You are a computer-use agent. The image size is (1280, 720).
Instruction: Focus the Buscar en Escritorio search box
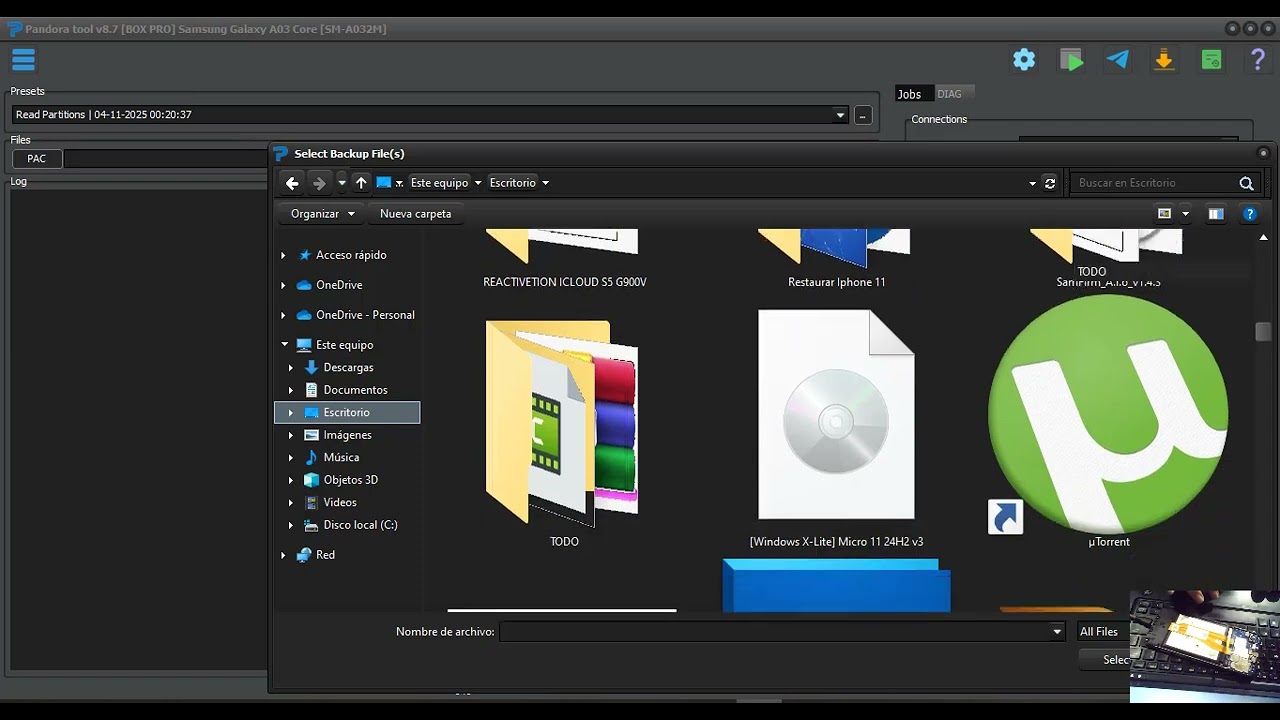[1155, 183]
